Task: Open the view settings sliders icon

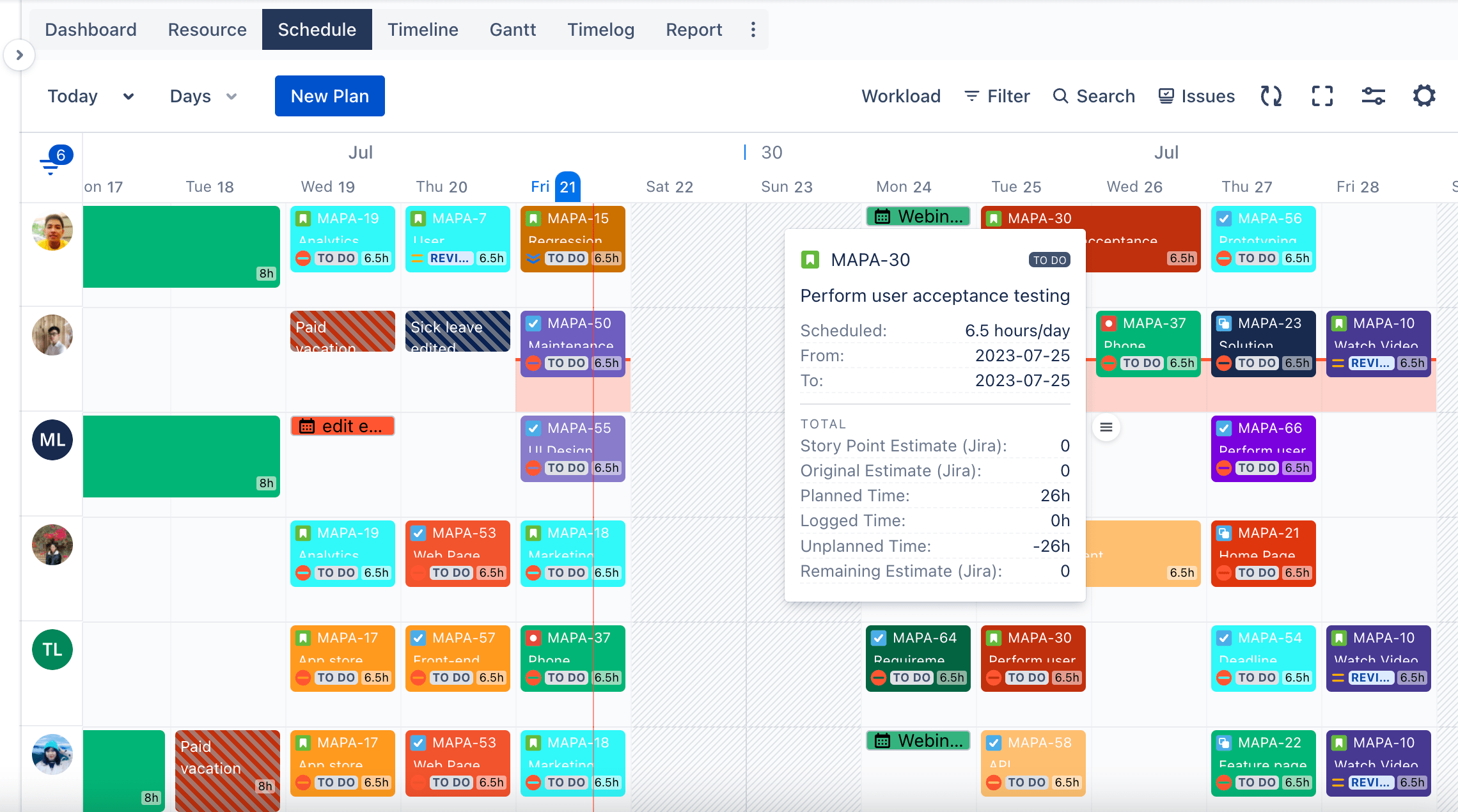Action: (1373, 96)
